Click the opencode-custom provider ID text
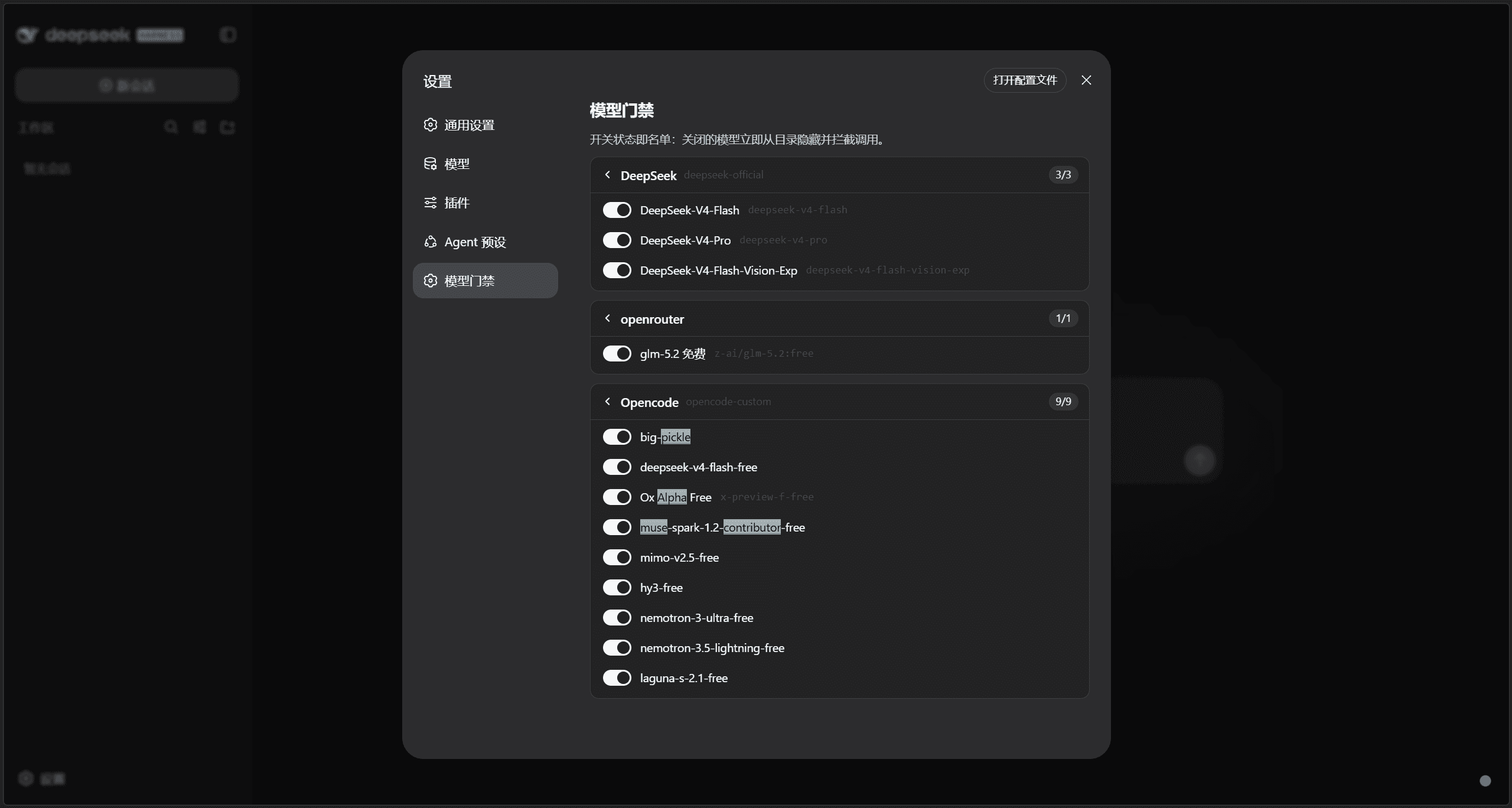1512x808 pixels. tap(728, 402)
